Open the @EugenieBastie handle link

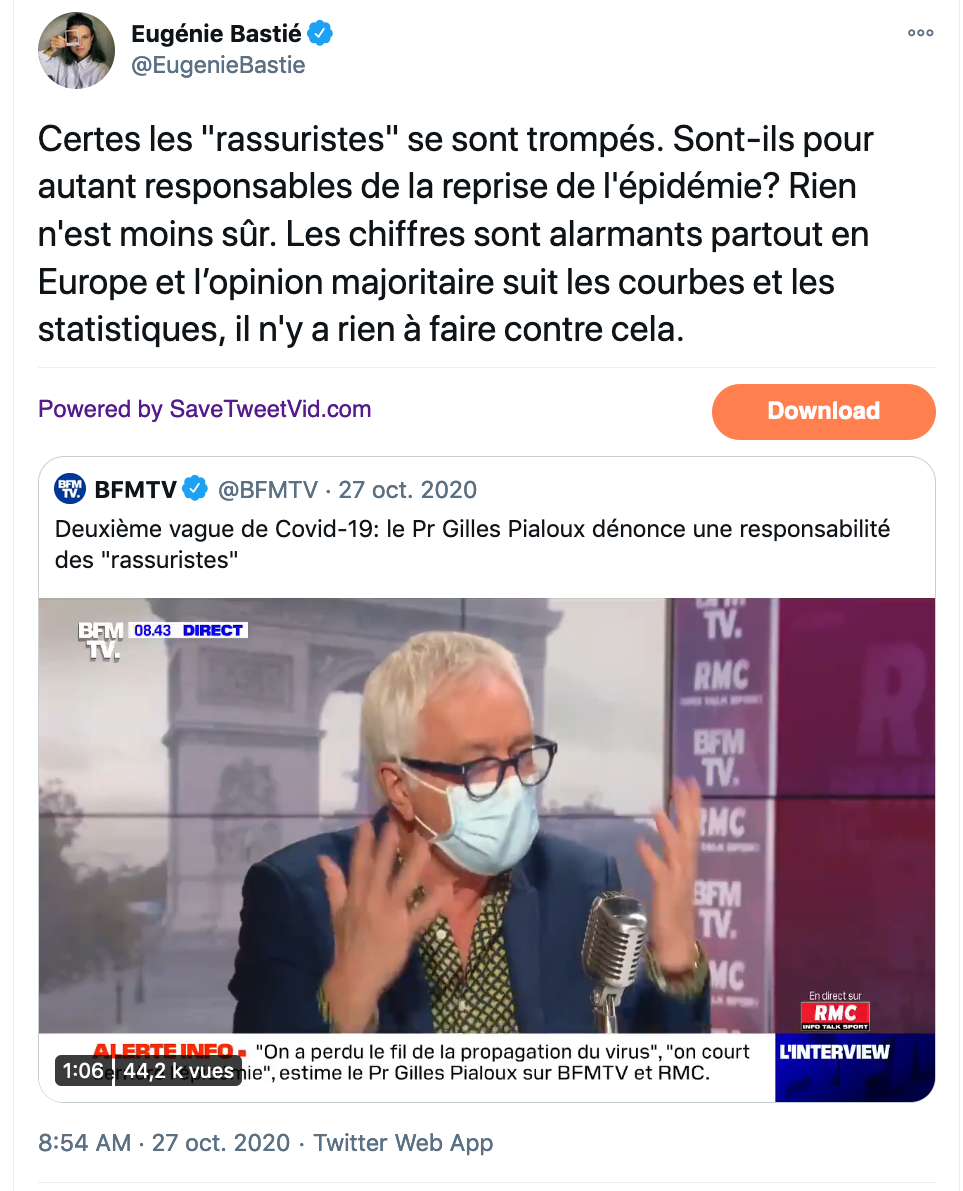[x=218, y=65]
